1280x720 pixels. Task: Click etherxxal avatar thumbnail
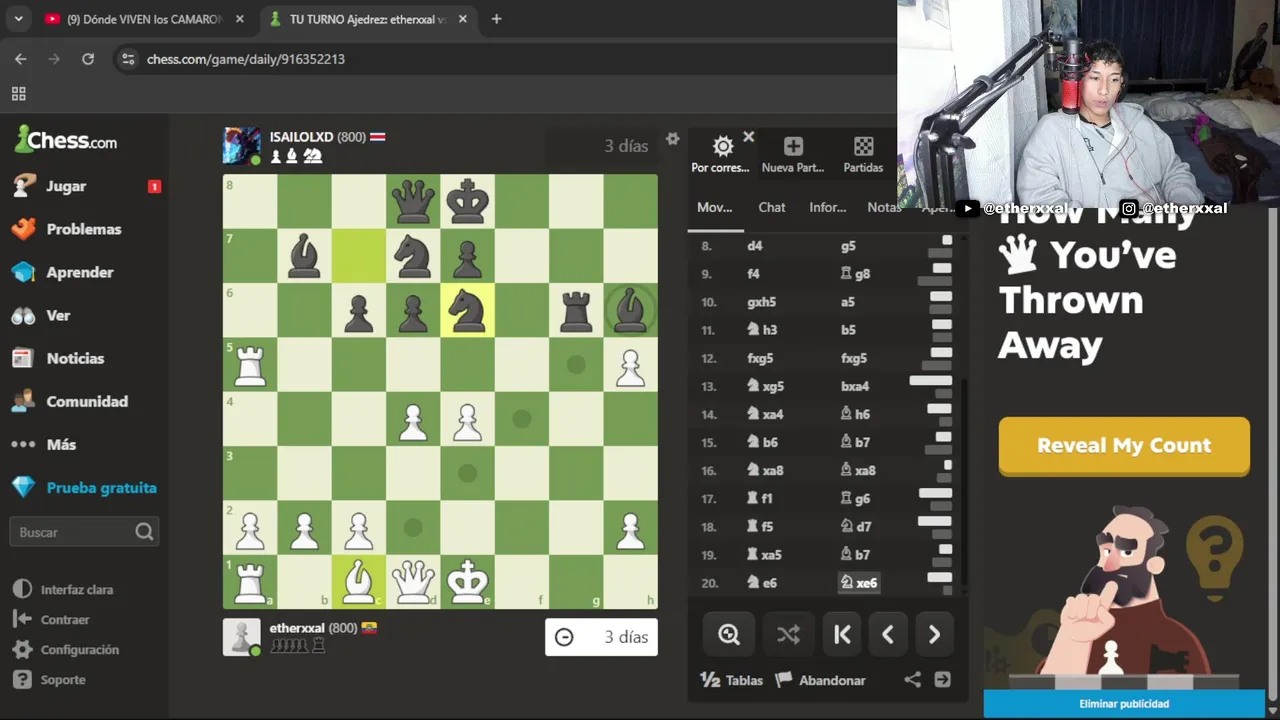click(241, 637)
